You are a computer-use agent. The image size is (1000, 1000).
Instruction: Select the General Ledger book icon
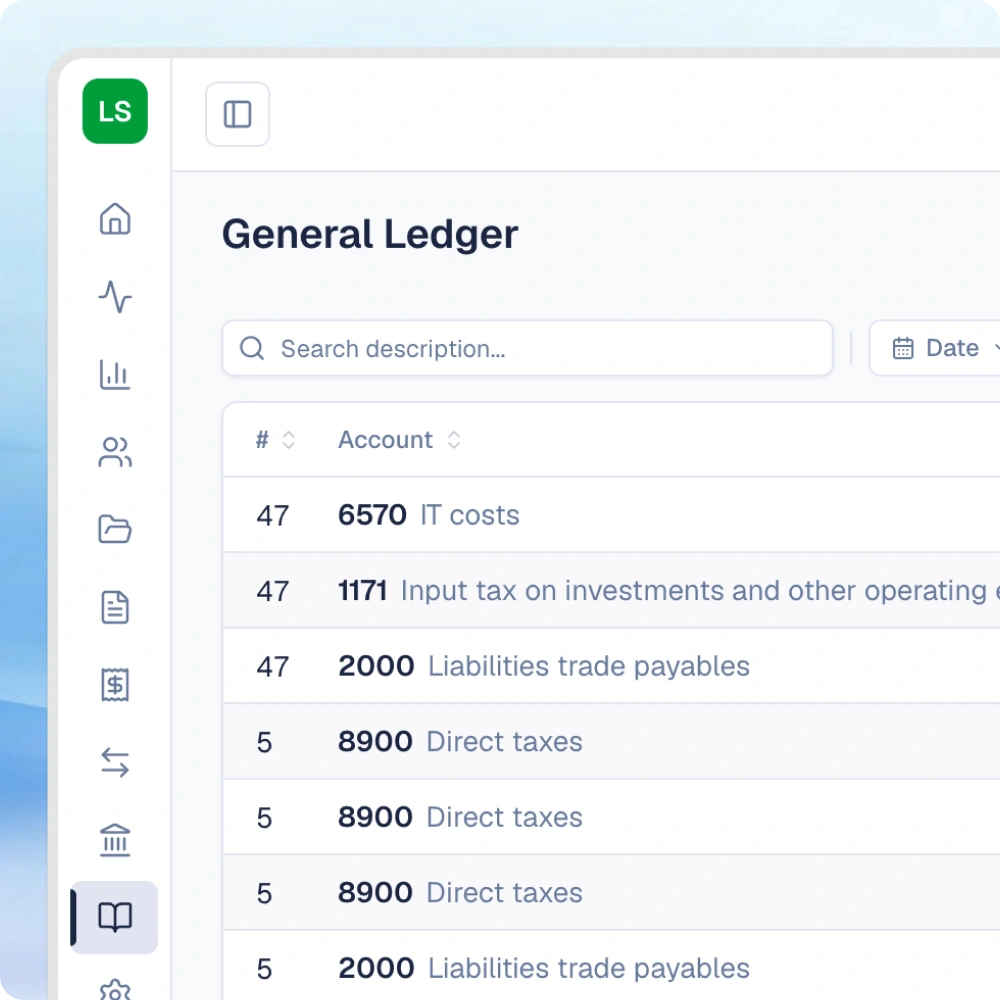pos(115,917)
